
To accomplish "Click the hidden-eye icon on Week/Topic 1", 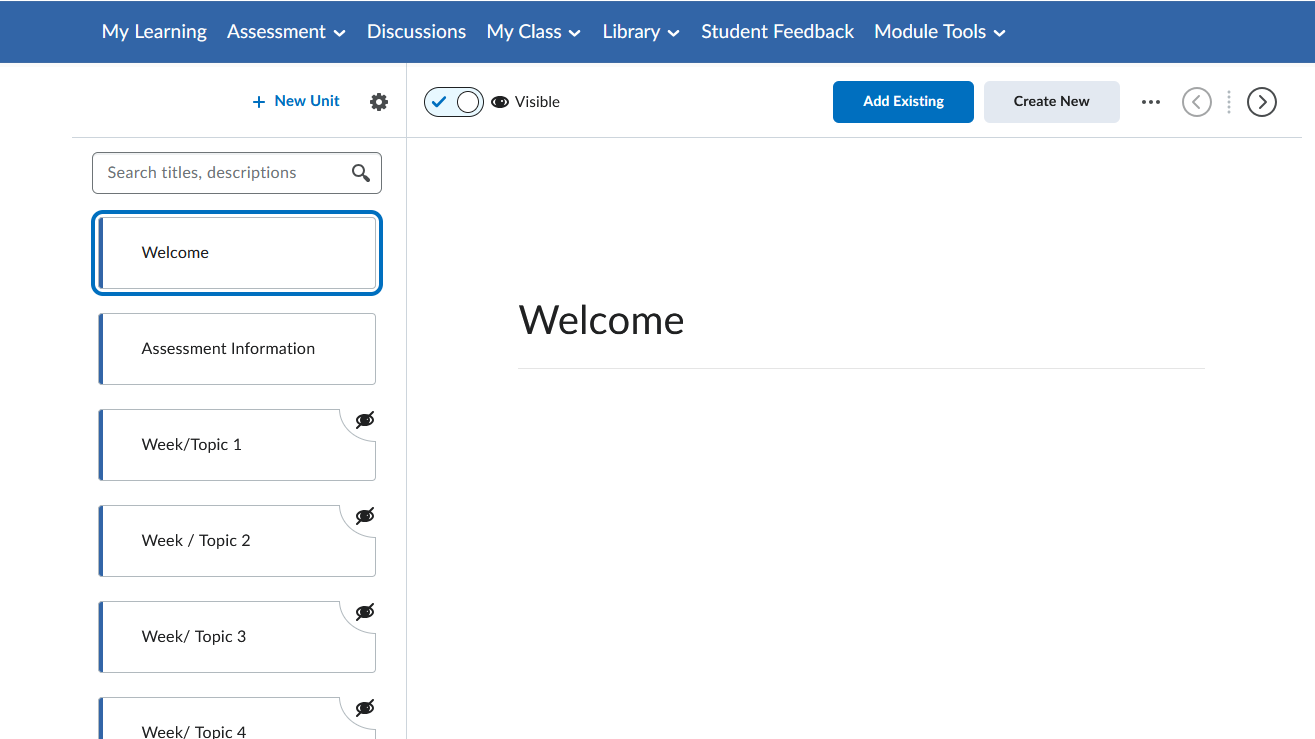I will [364, 420].
